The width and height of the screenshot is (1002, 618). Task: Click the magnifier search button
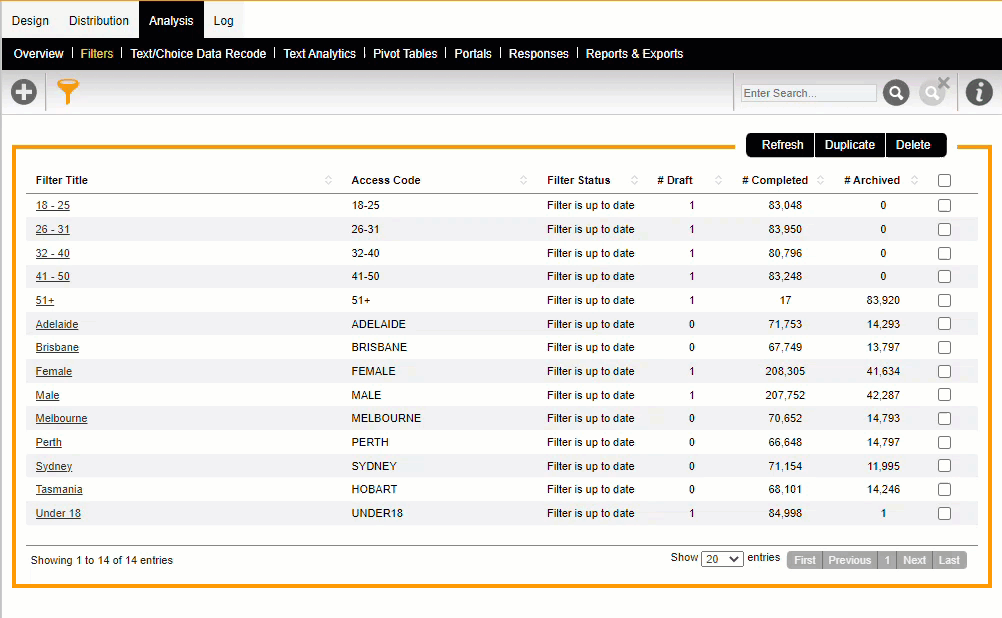click(896, 93)
